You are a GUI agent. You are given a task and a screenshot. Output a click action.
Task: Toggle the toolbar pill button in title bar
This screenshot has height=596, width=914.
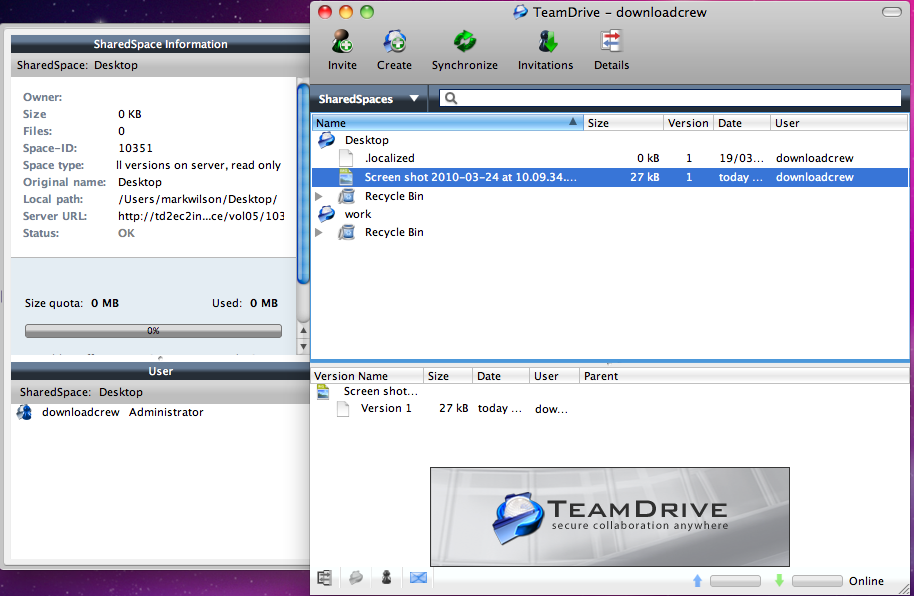coord(892,12)
